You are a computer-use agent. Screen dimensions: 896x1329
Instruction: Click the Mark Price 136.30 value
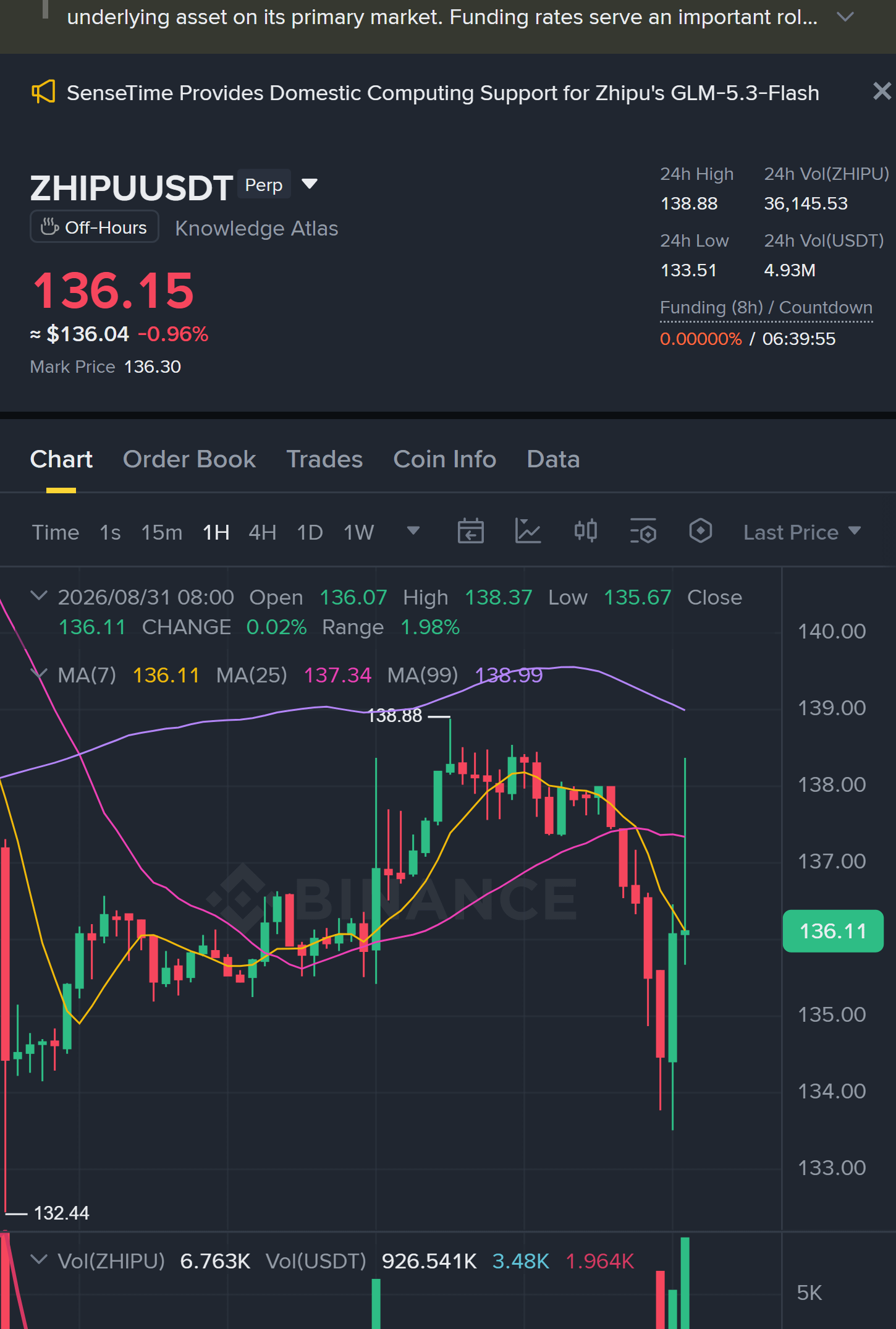point(153,367)
